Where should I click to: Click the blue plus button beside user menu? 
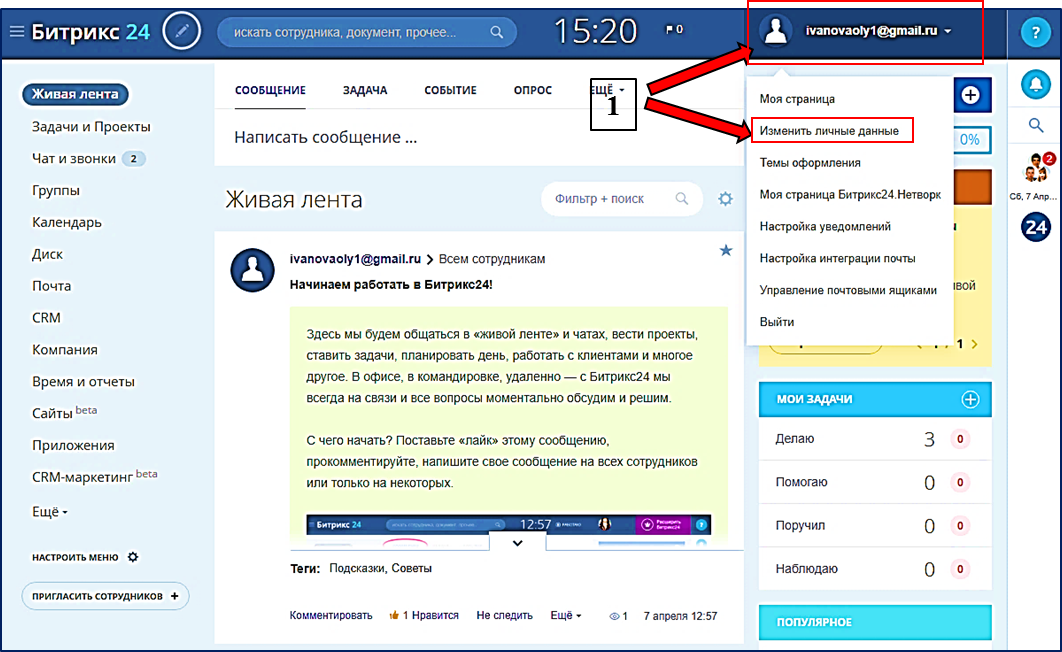coord(971,95)
